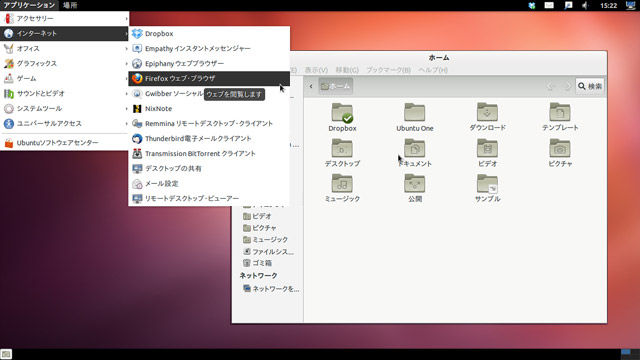Viewport: 640px width, 360px height.
Task: Open ピクチャ folder in main pane
Action: click(x=560, y=153)
